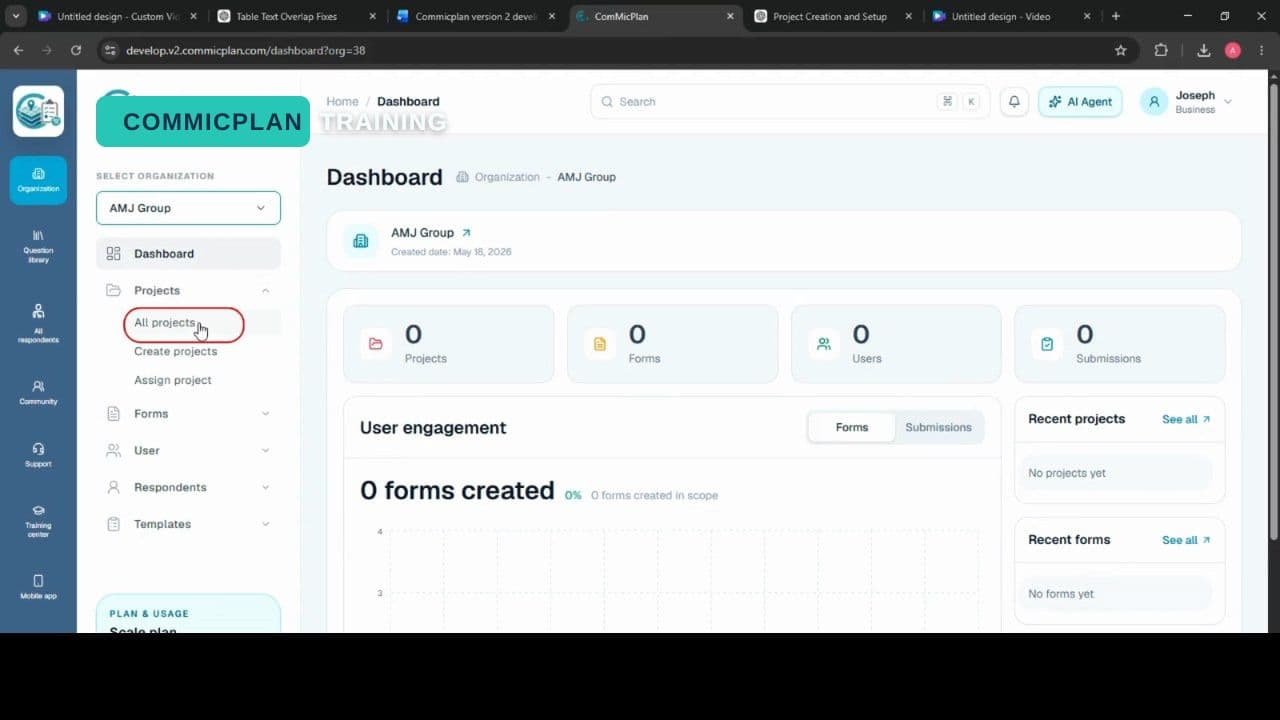This screenshot has width=1280, height=720.
Task: Select Dashboard in the sidebar
Action: coord(188,254)
